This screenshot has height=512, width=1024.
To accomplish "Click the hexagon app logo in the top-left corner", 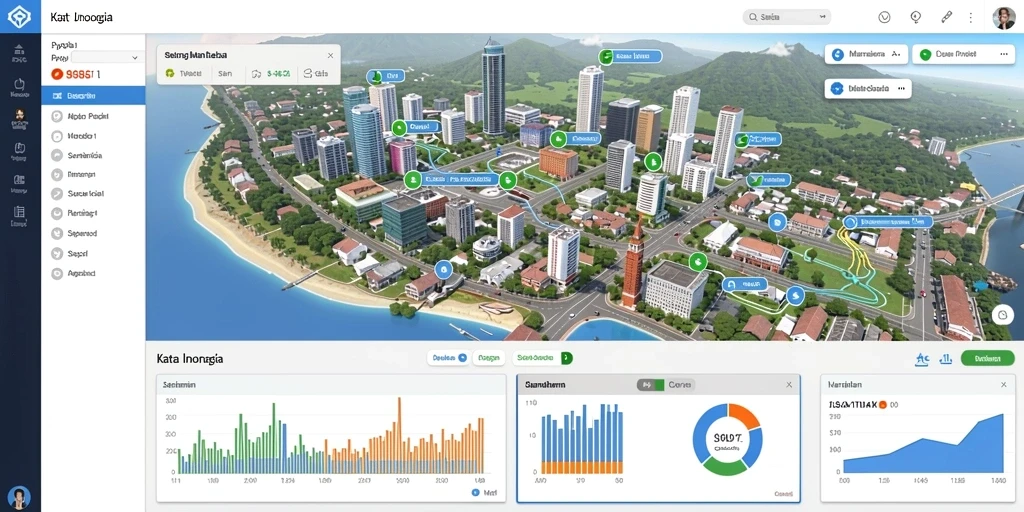I will click(19, 16).
